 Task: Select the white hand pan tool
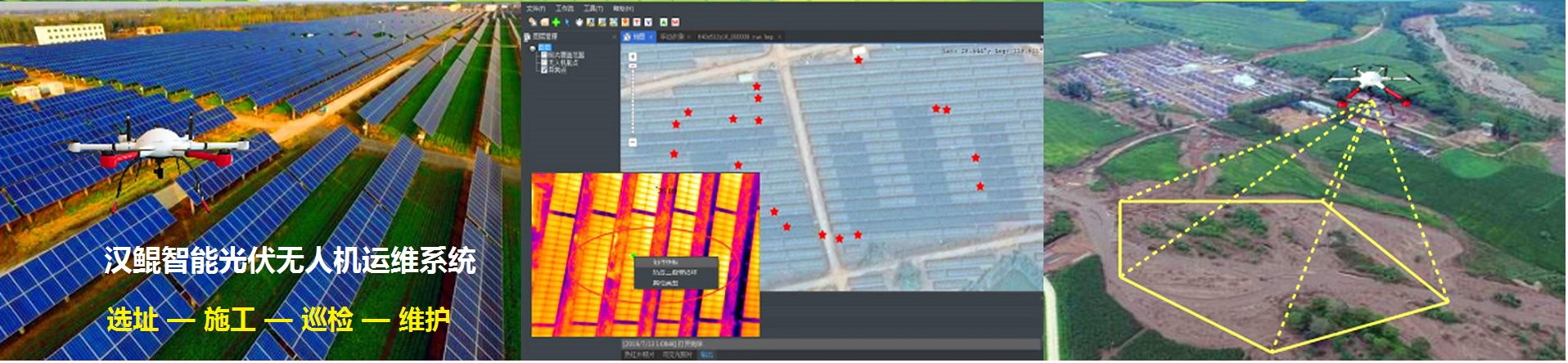point(579,22)
